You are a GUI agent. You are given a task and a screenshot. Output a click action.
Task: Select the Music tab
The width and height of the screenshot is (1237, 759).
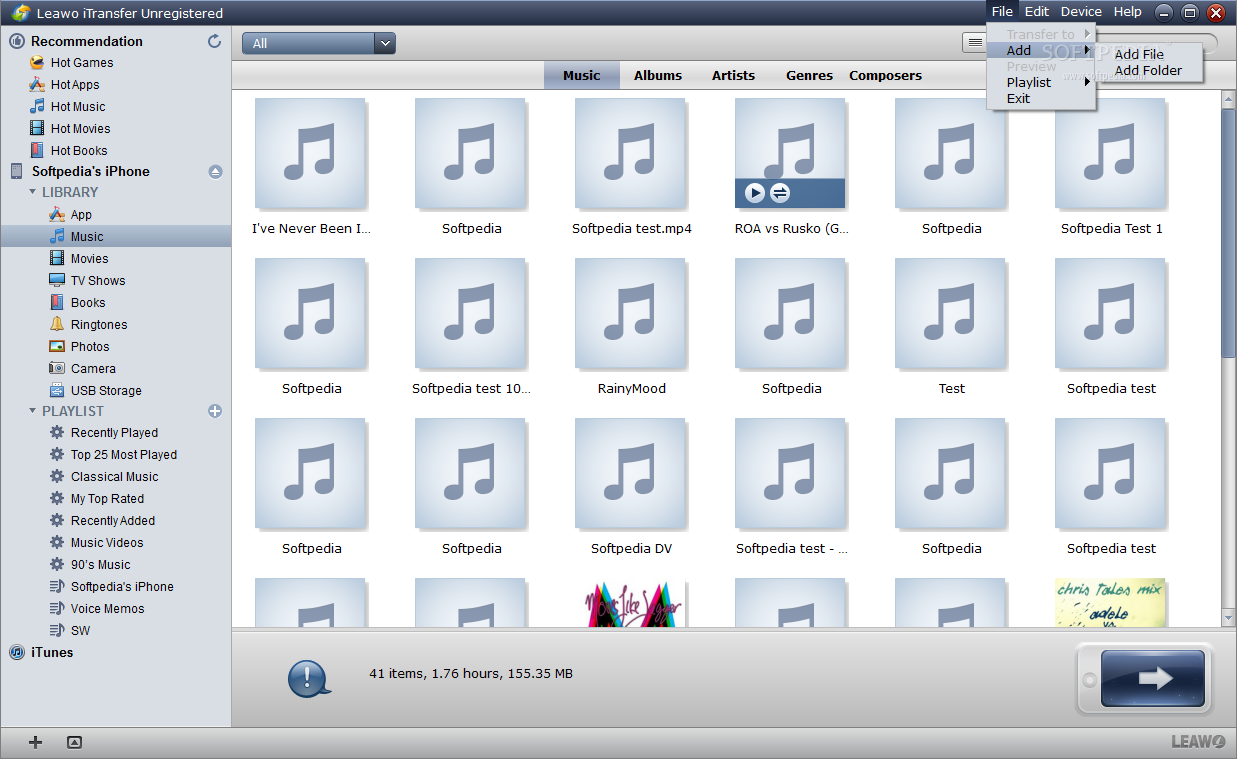582,75
